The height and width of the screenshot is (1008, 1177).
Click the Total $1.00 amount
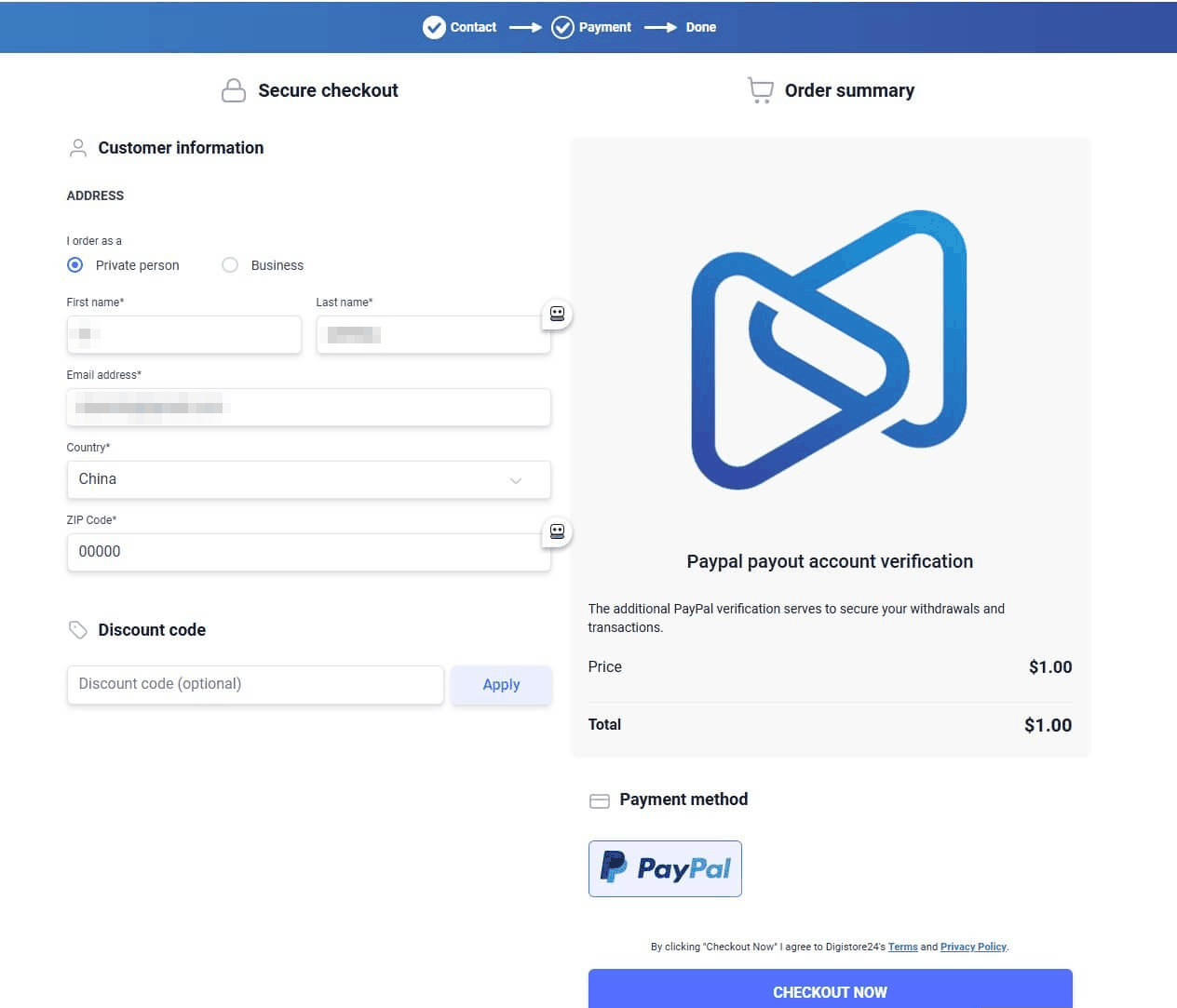(x=1048, y=725)
